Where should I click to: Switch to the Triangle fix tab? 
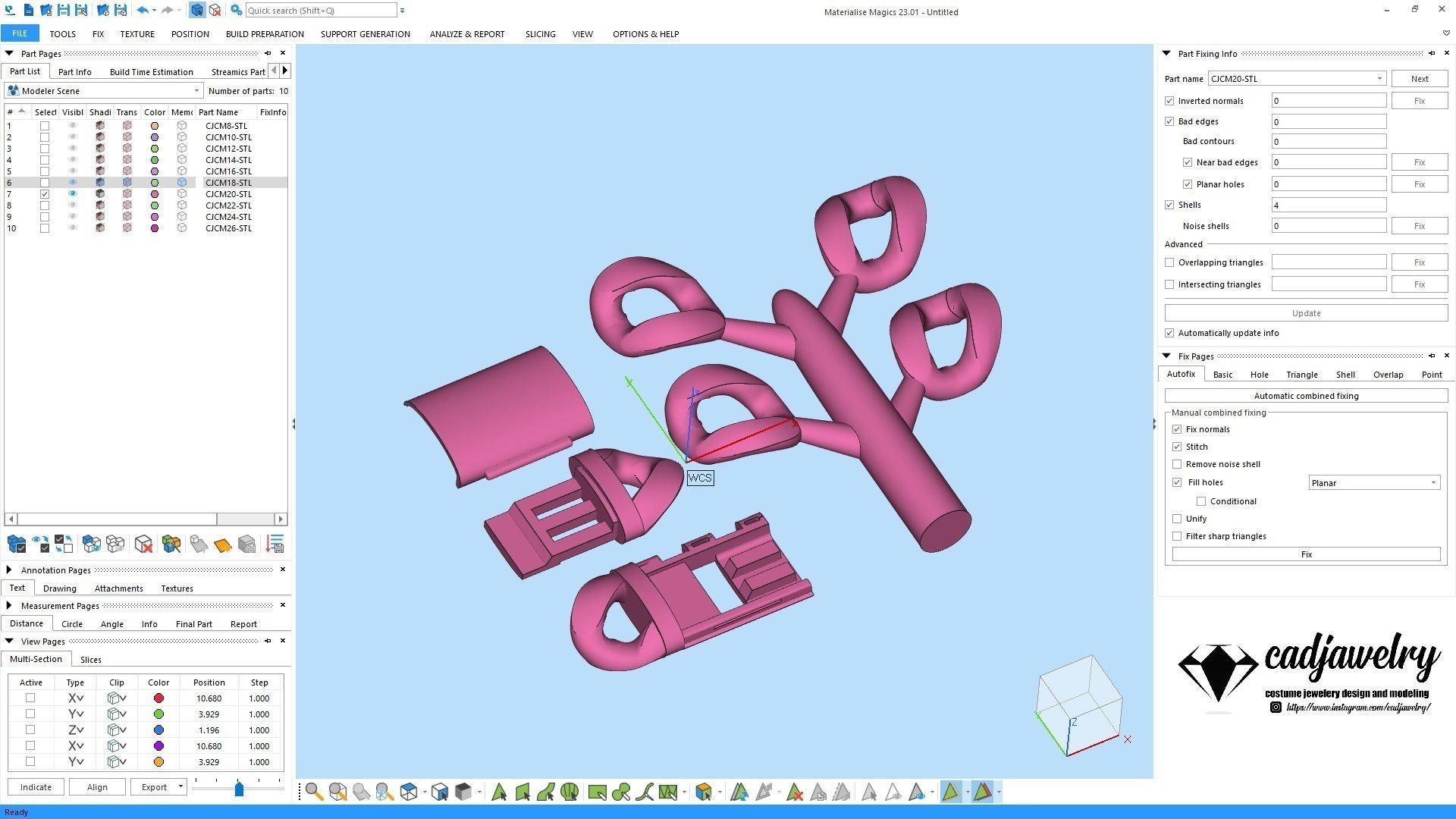pos(1301,375)
